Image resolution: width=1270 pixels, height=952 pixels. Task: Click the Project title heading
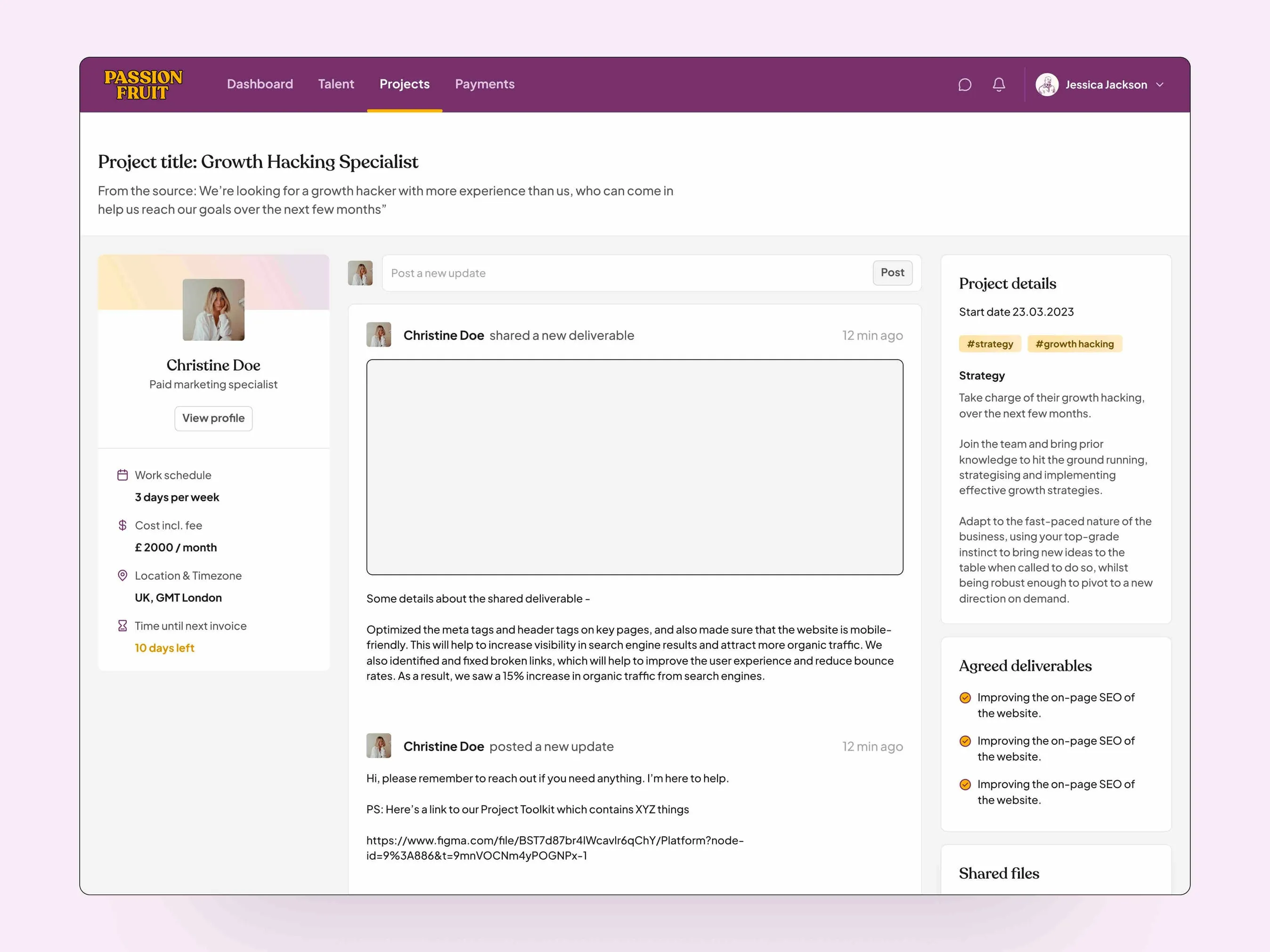(258, 162)
